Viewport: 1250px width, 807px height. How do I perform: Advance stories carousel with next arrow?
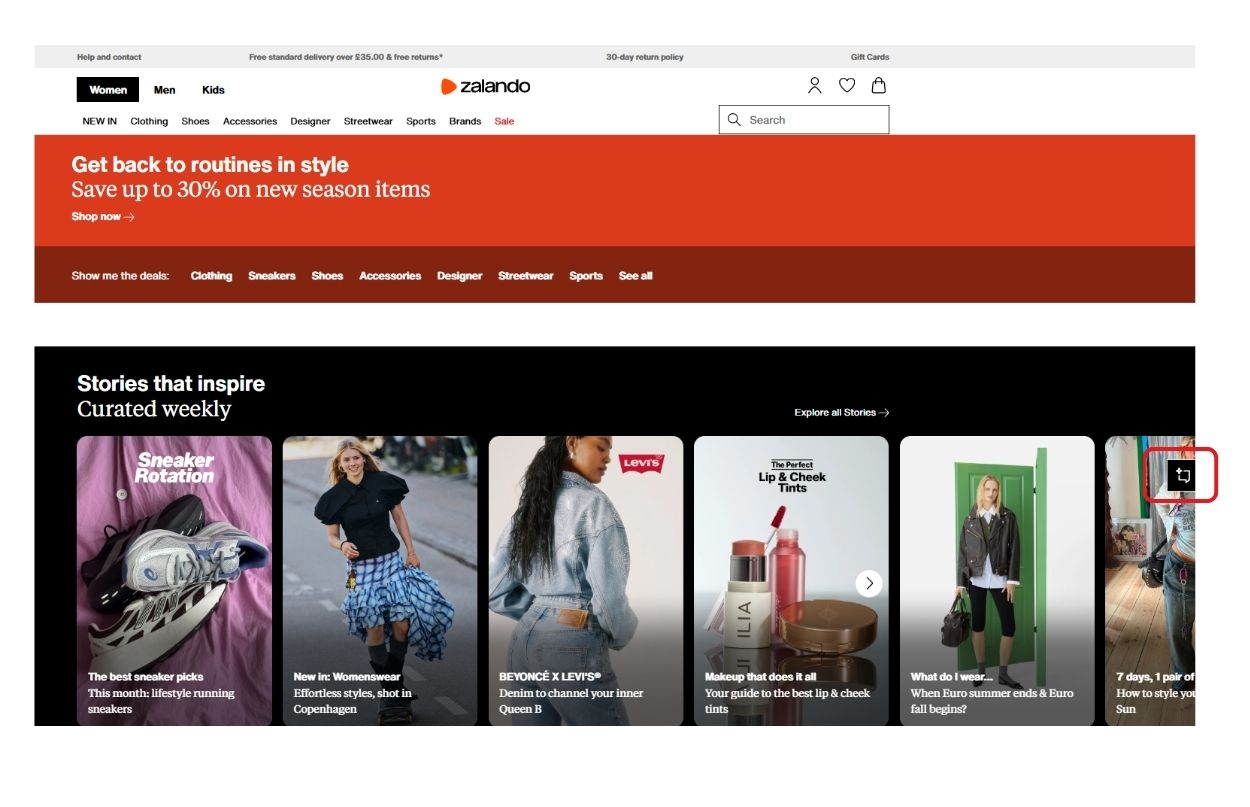(869, 583)
